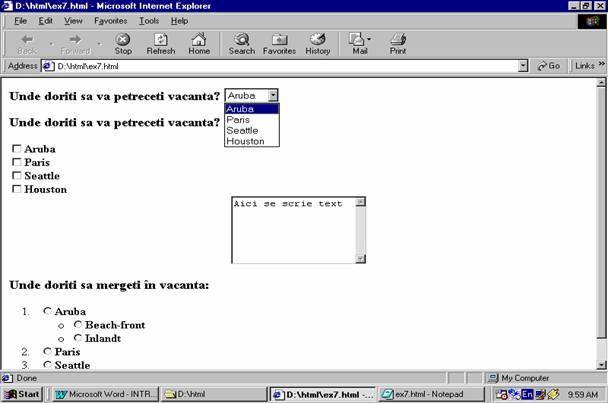Open the Favorites menu
Image resolution: width=608 pixels, height=403 pixels.
110,20
